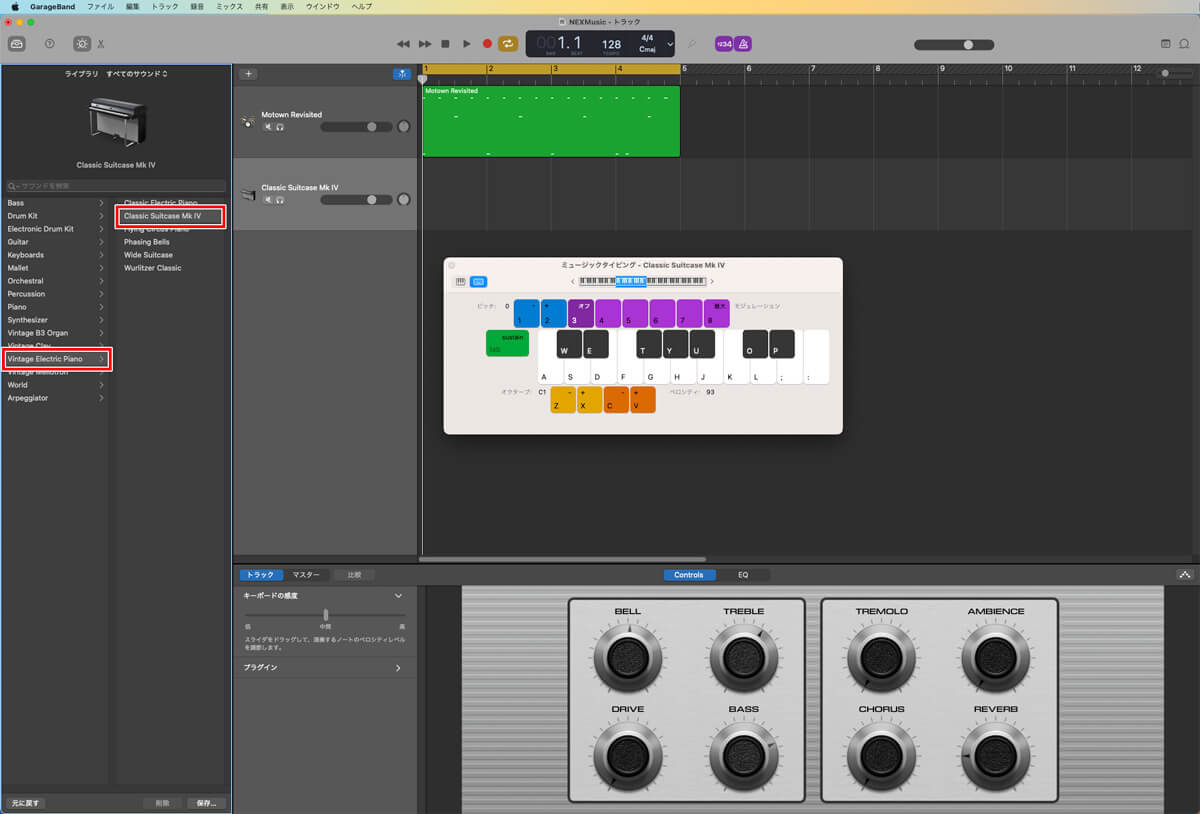
Task: Click the save button (保存...) in library
Action: click(x=206, y=803)
